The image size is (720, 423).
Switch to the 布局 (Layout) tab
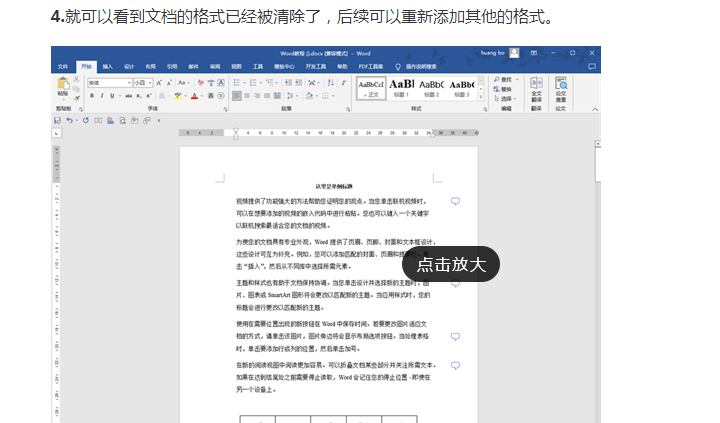click(x=151, y=67)
